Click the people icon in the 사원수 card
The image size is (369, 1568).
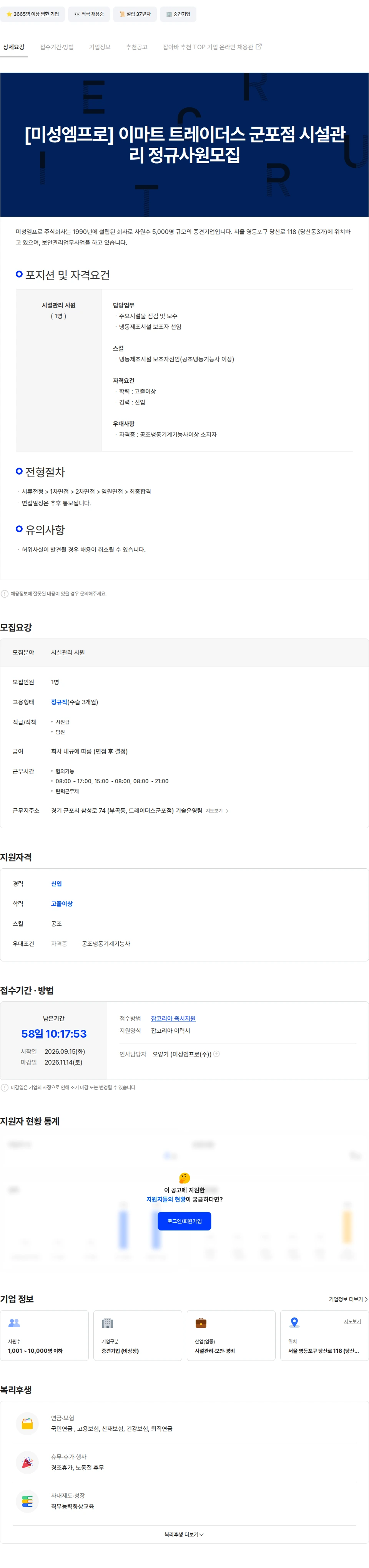tap(15, 1323)
